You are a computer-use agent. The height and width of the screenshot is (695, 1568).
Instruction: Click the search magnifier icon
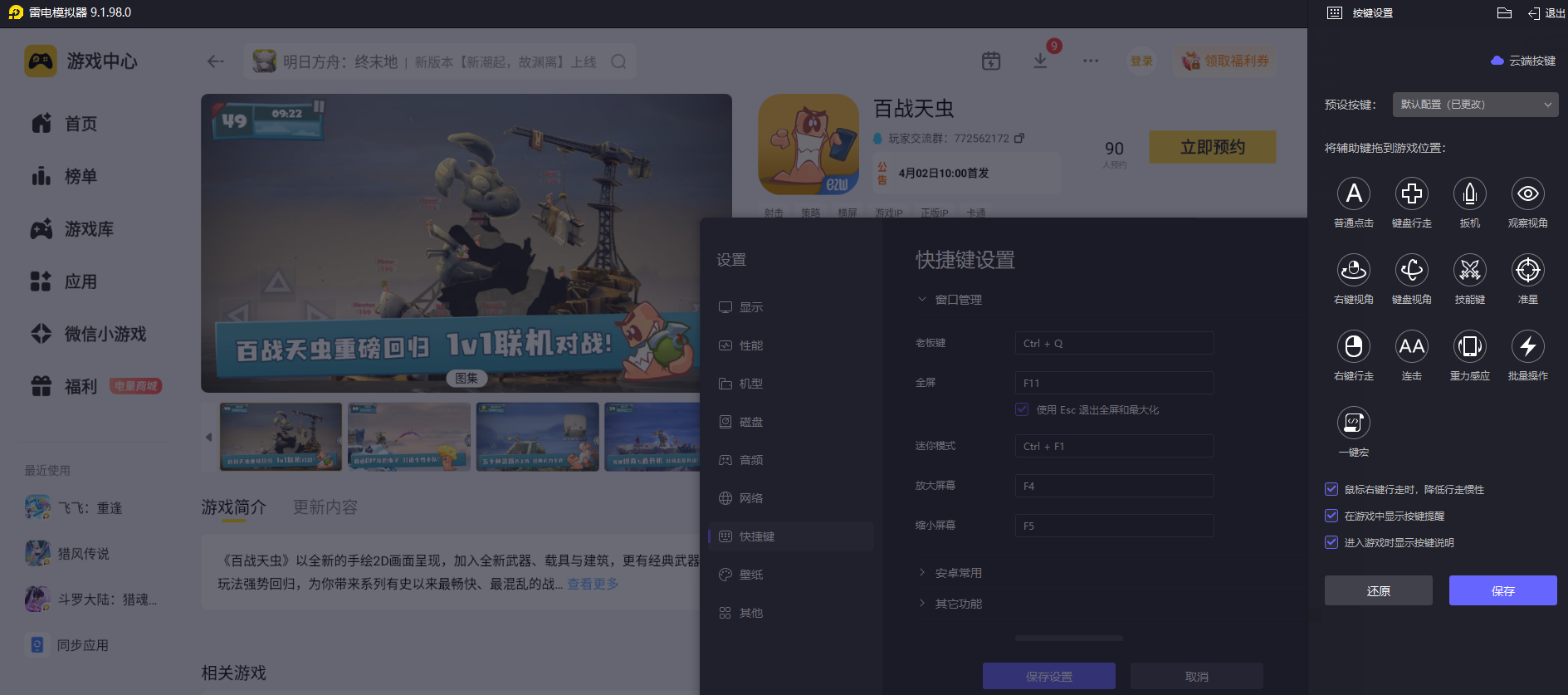coord(618,61)
